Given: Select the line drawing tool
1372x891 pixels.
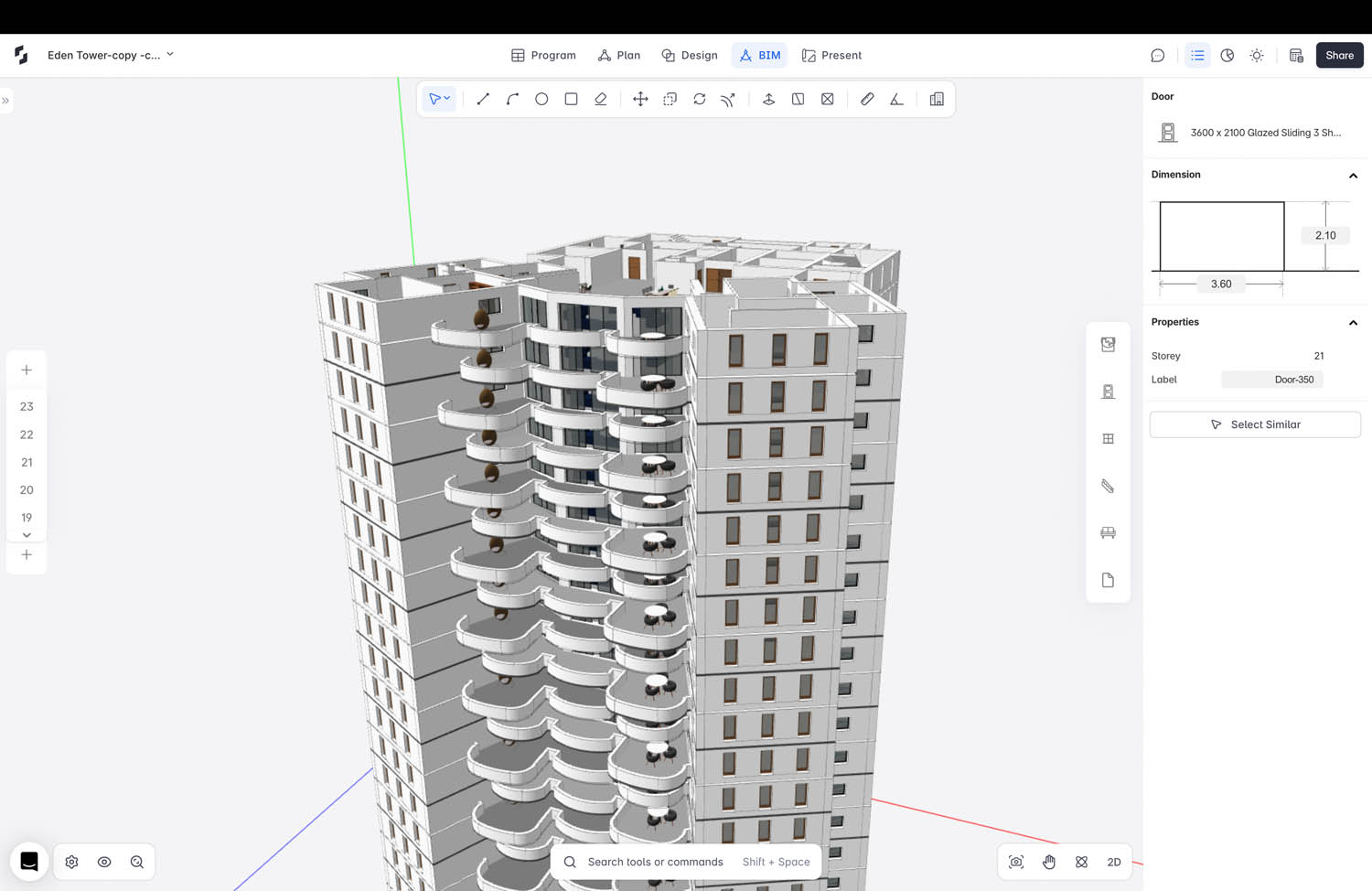Looking at the screenshot, I should (483, 99).
